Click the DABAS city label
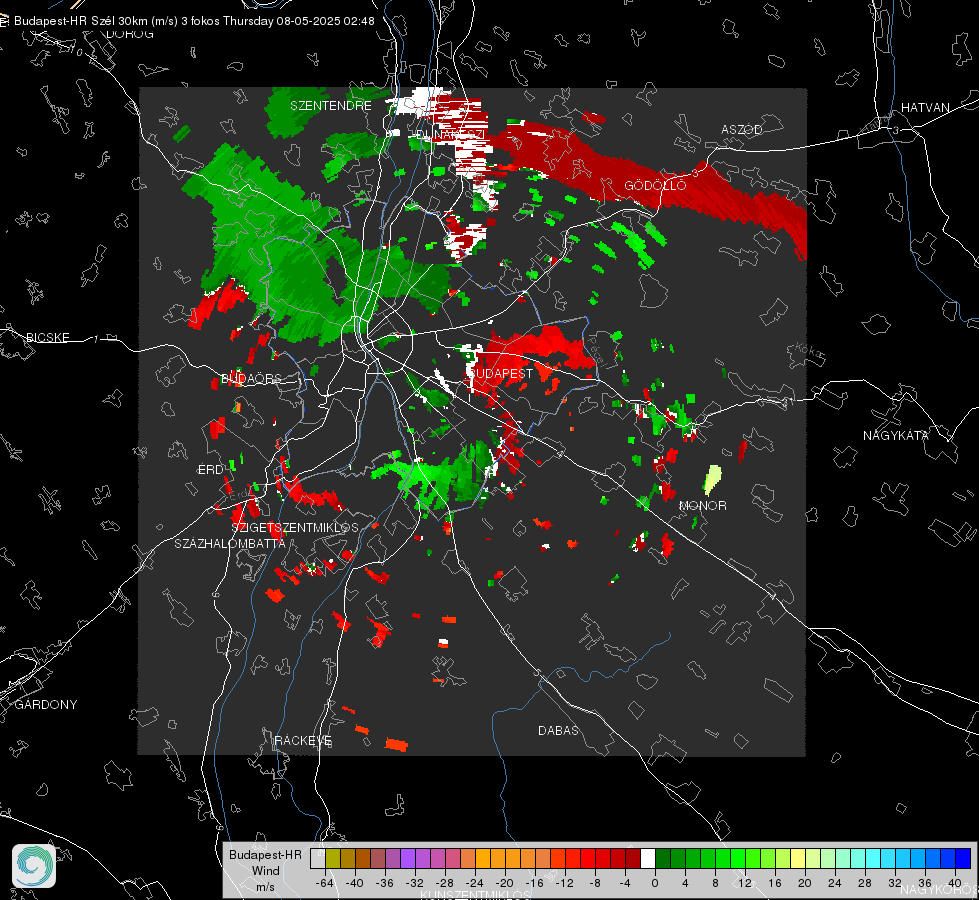The height and width of the screenshot is (900, 979). (x=558, y=730)
